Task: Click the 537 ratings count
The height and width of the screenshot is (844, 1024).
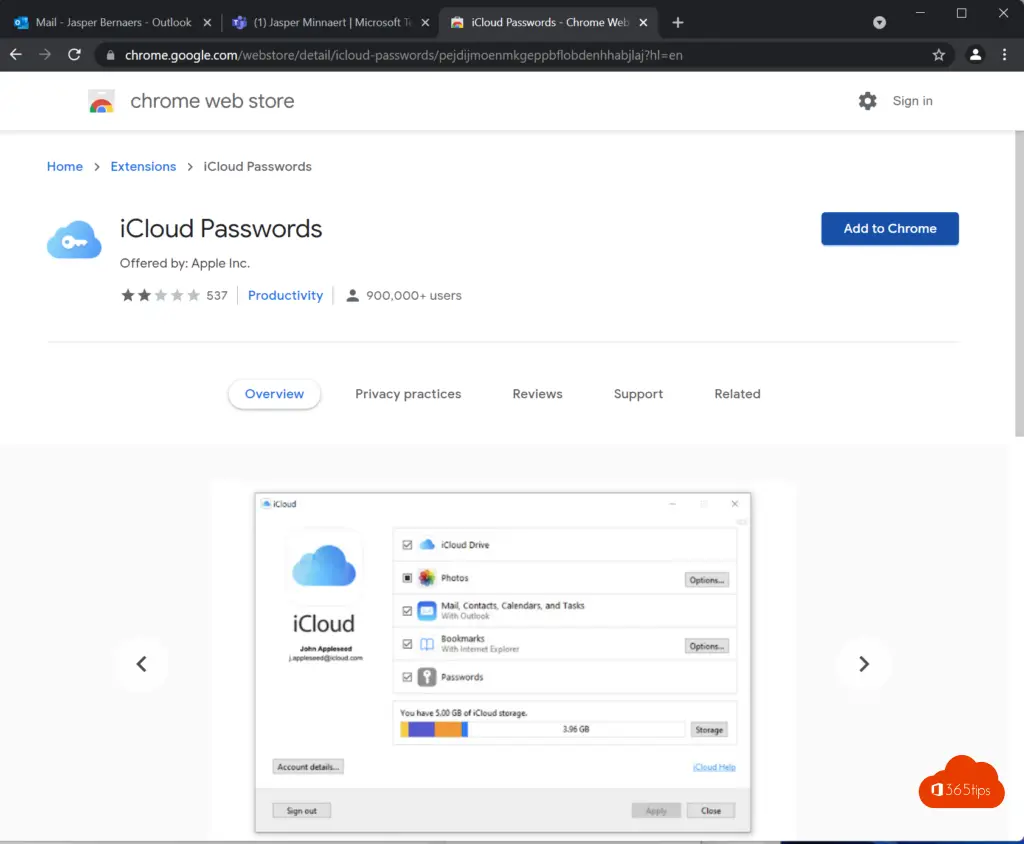Action: point(217,295)
